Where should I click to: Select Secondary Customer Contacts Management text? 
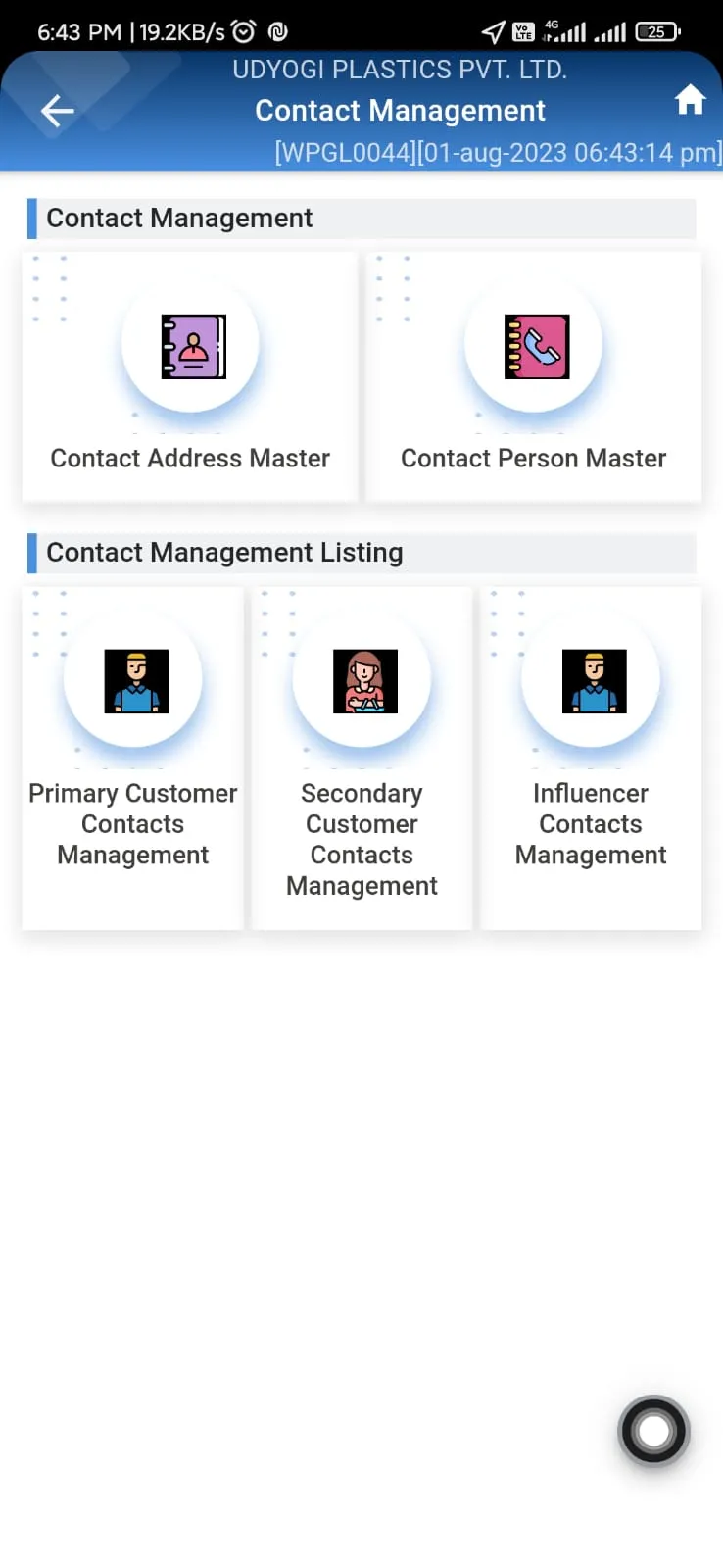coord(361,839)
